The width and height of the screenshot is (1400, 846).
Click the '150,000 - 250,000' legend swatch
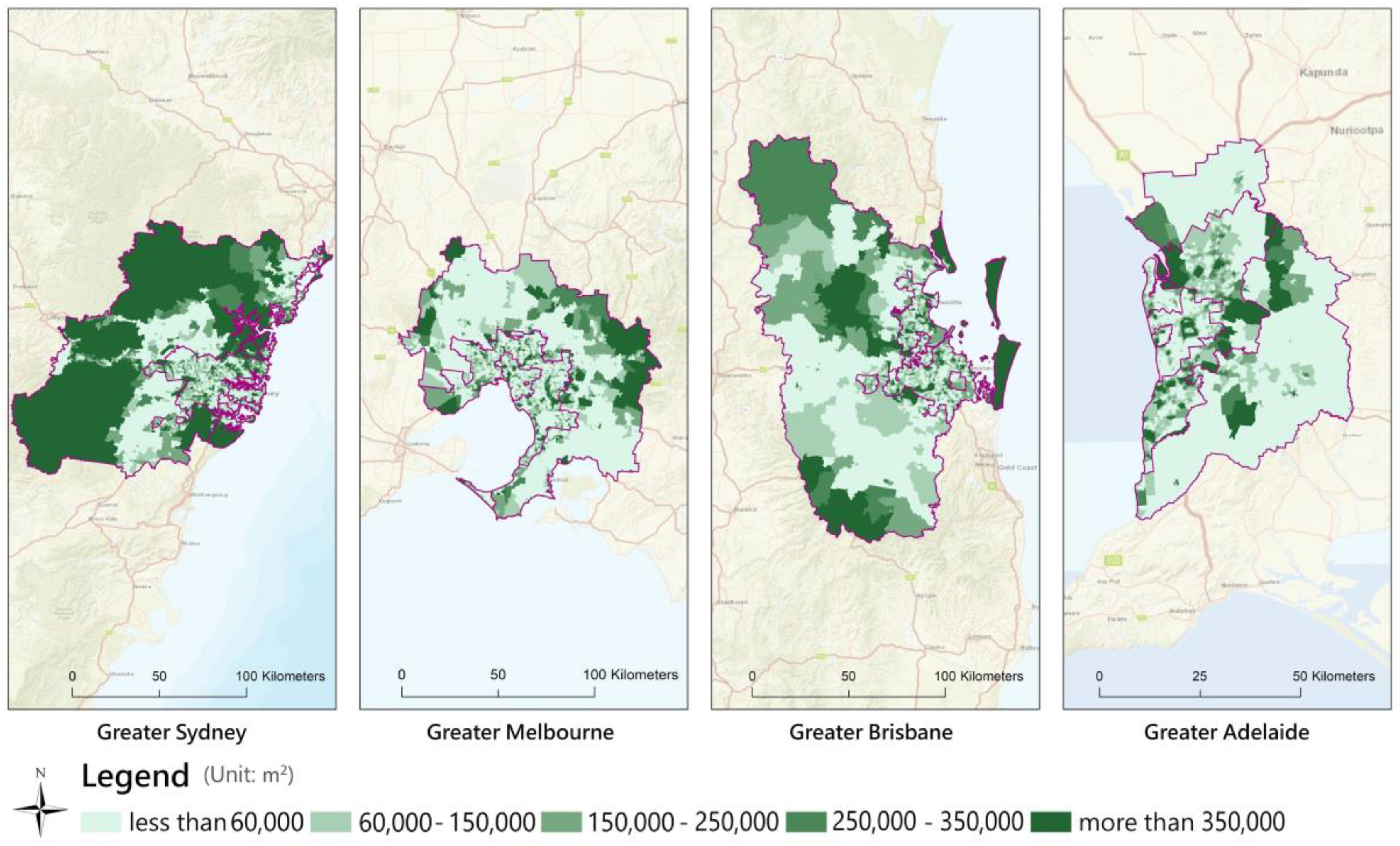pyautogui.click(x=561, y=822)
